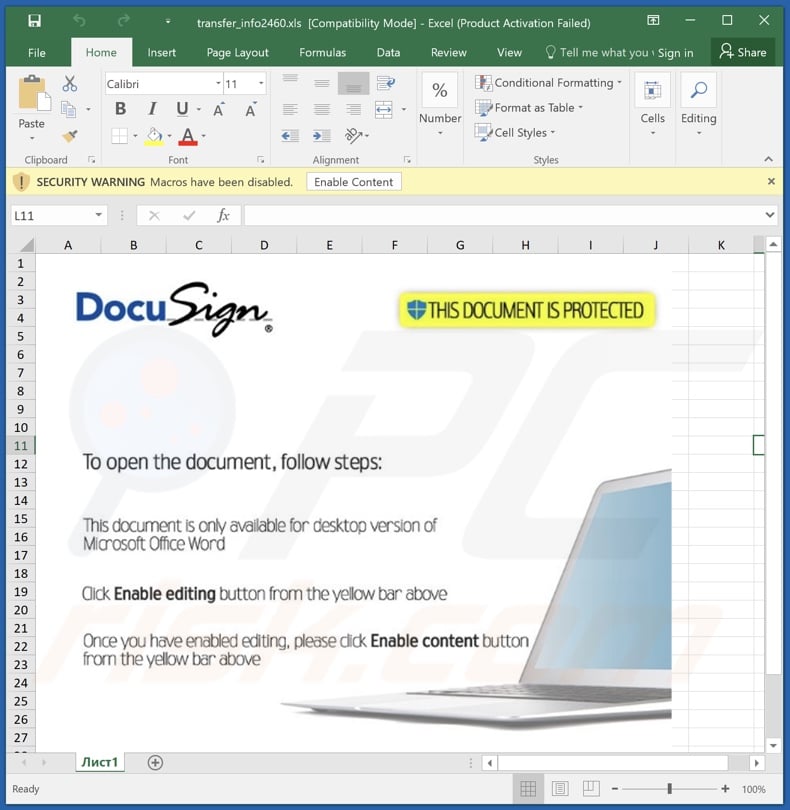Click the Cut scissors icon
Image resolution: width=790 pixels, height=810 pixels.
(70, 84)
